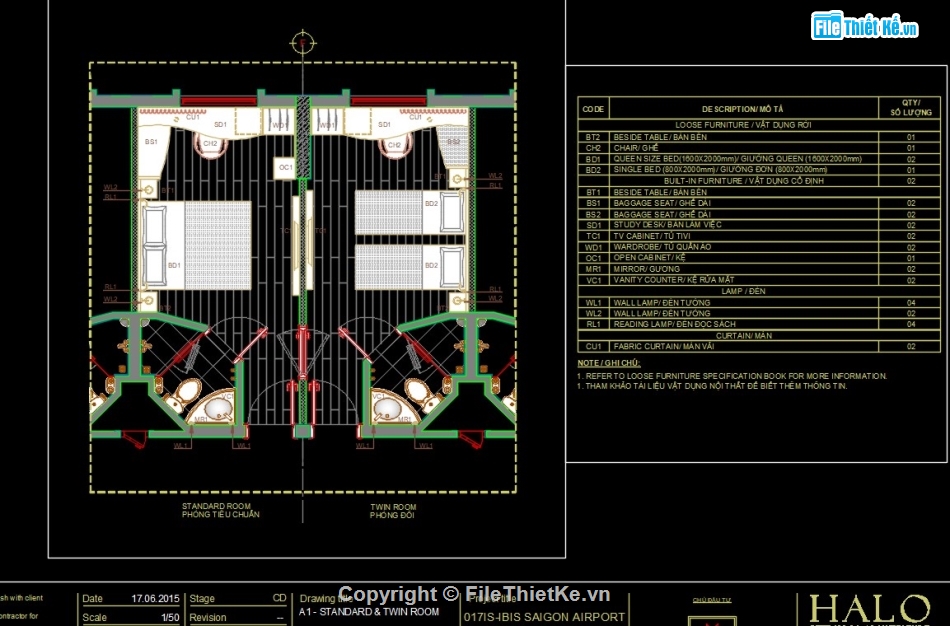Select the CH2 chair in the twin room
950x626 pixels.
point(393,145)
